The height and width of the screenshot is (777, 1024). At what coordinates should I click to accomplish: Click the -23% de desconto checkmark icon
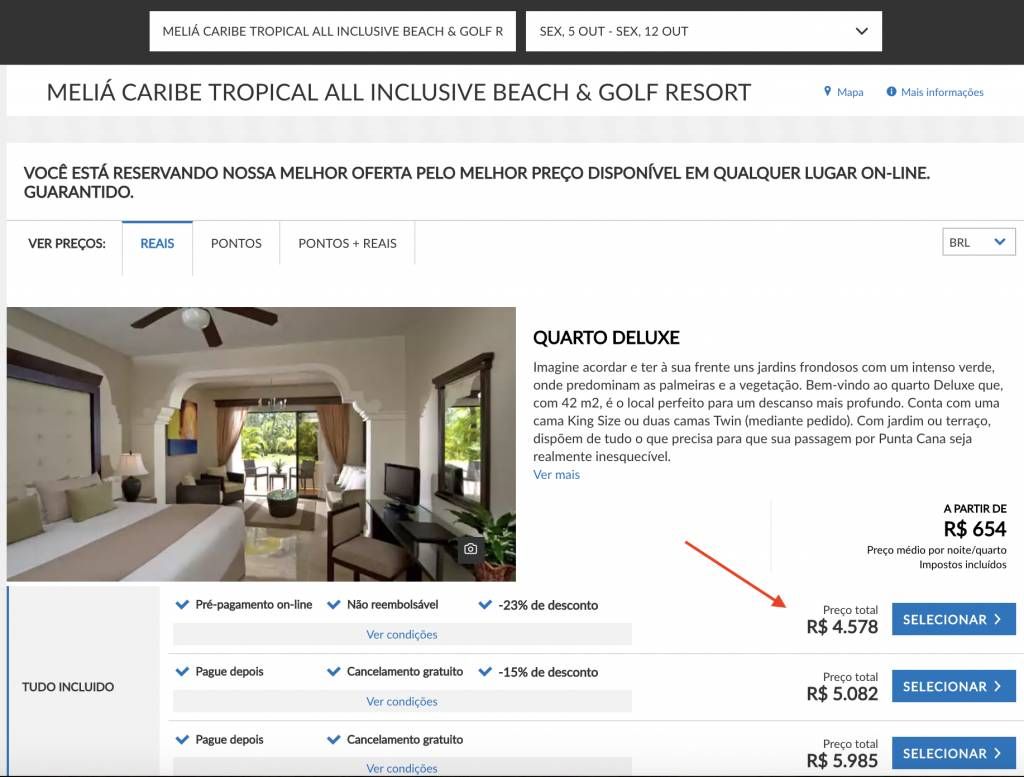coord(485,605)
